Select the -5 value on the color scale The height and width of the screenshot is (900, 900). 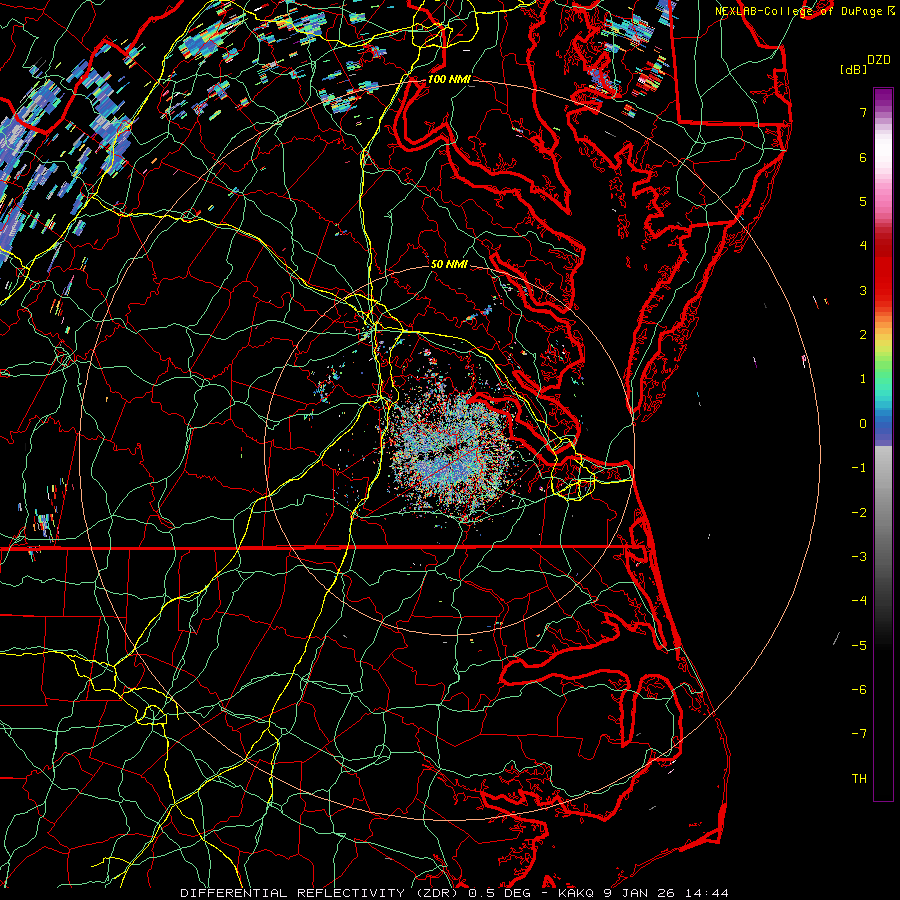point(859,646)
